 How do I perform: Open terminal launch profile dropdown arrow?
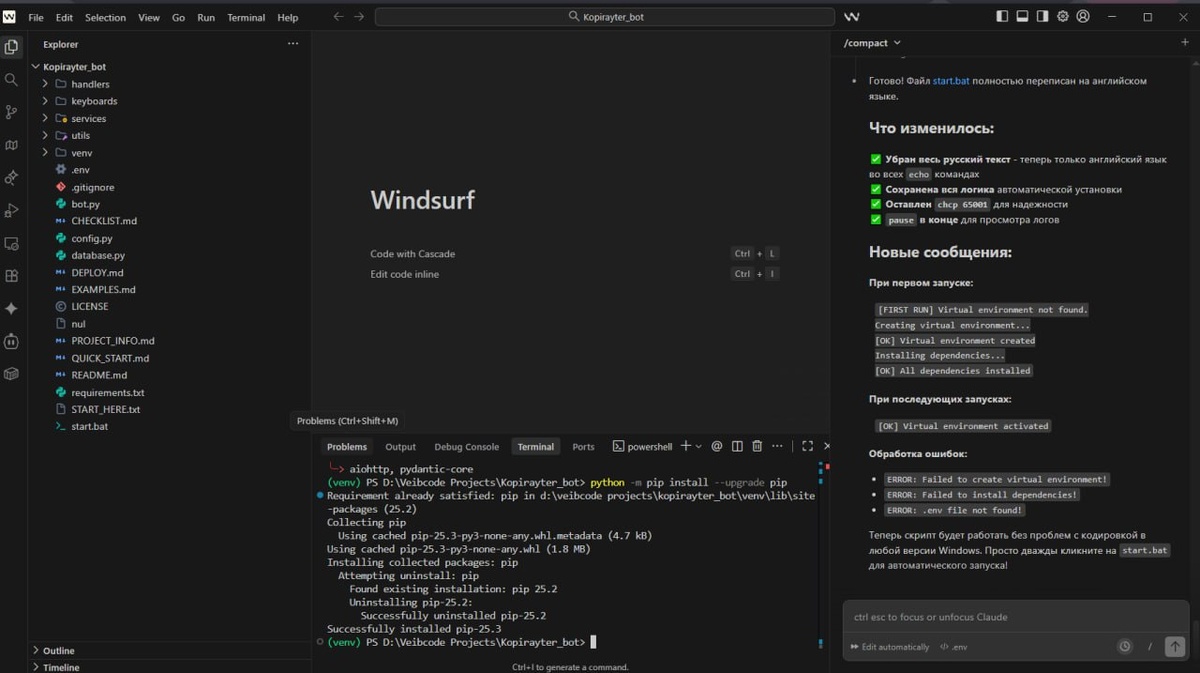click(699, 447)
